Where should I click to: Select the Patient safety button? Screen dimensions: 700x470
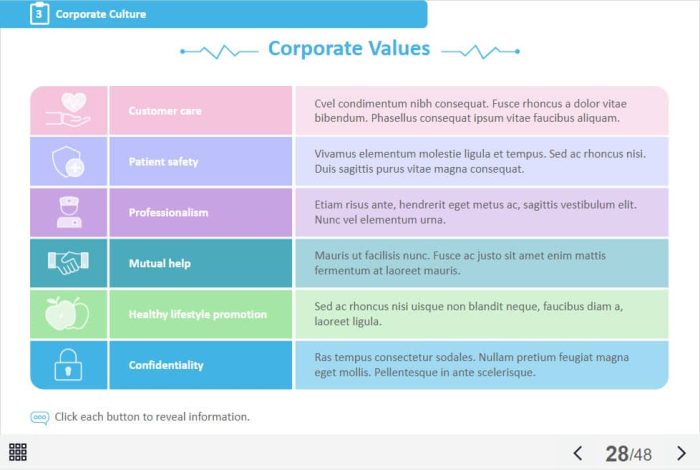coord(200,162)
